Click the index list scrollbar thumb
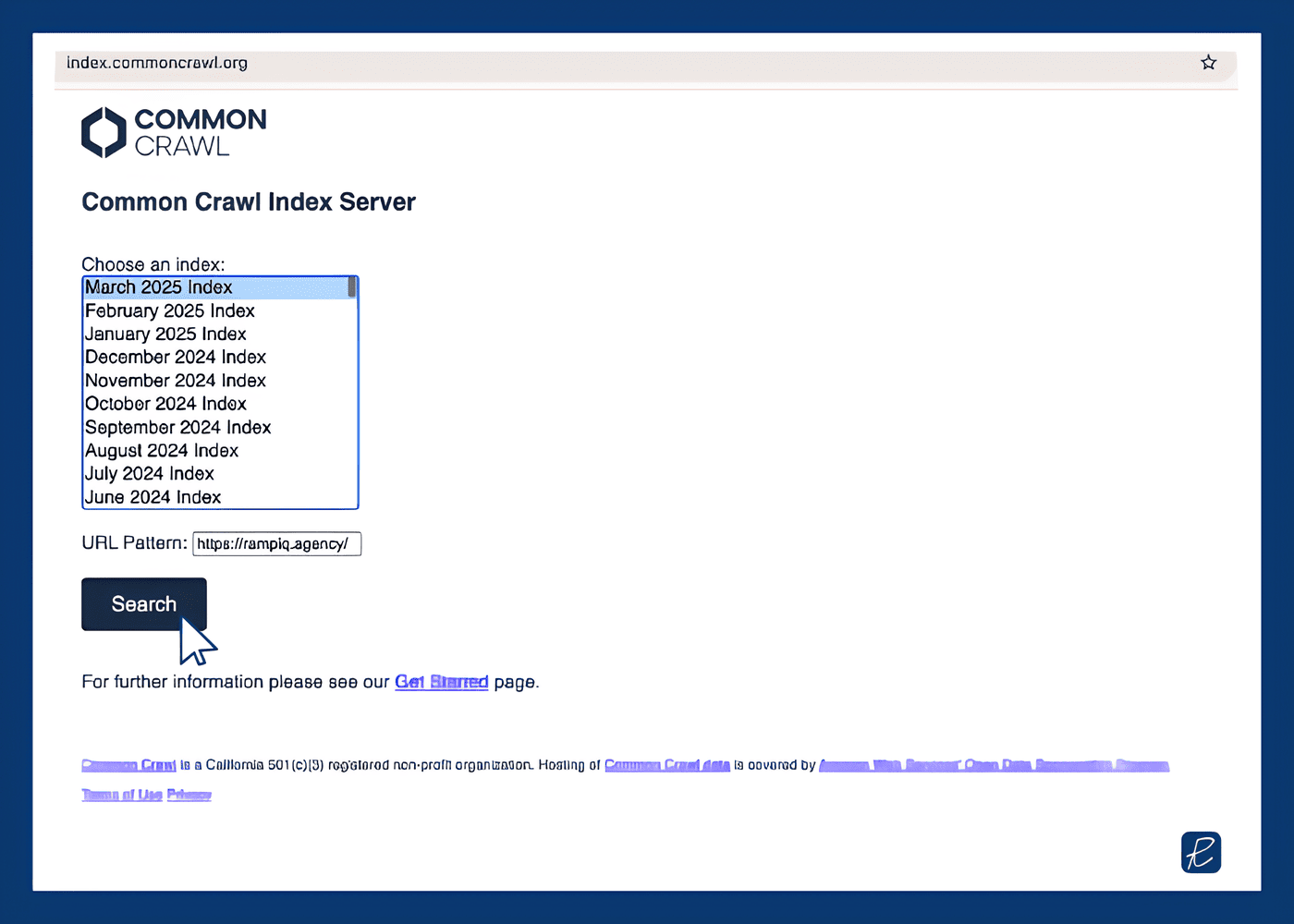 (x=352, y=287)
